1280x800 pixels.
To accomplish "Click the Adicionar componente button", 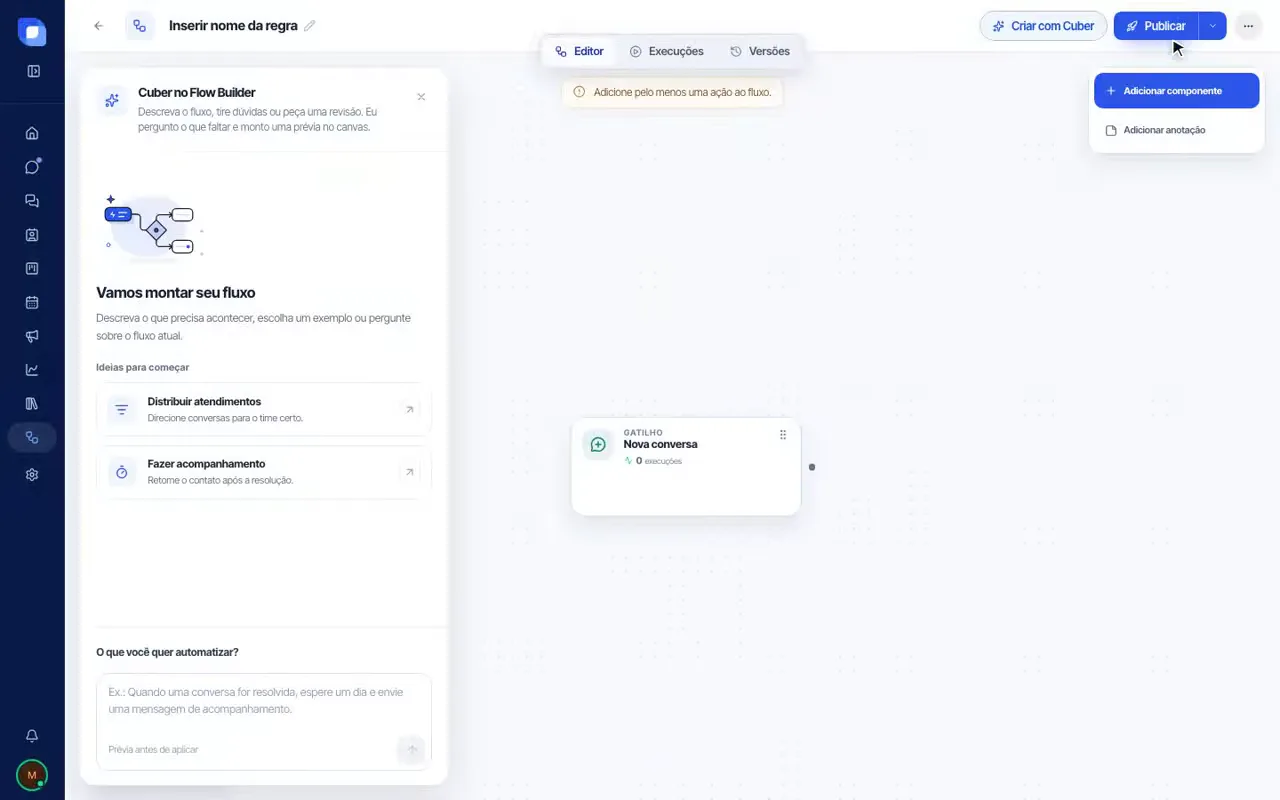I will [1176, 91].
